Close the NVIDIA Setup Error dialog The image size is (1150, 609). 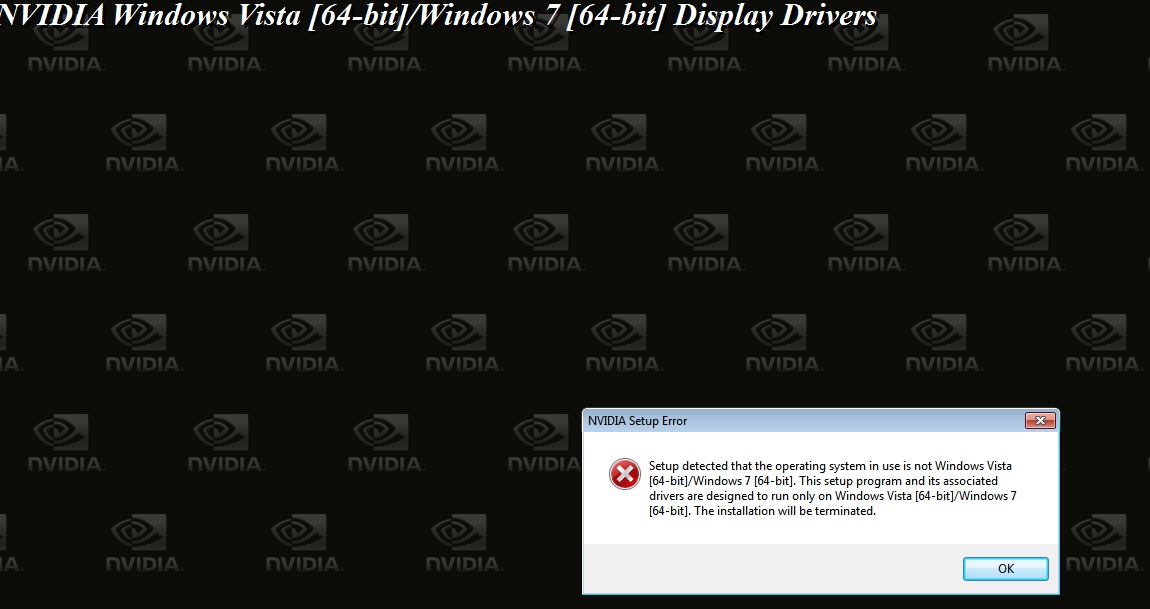[1040, 420]
